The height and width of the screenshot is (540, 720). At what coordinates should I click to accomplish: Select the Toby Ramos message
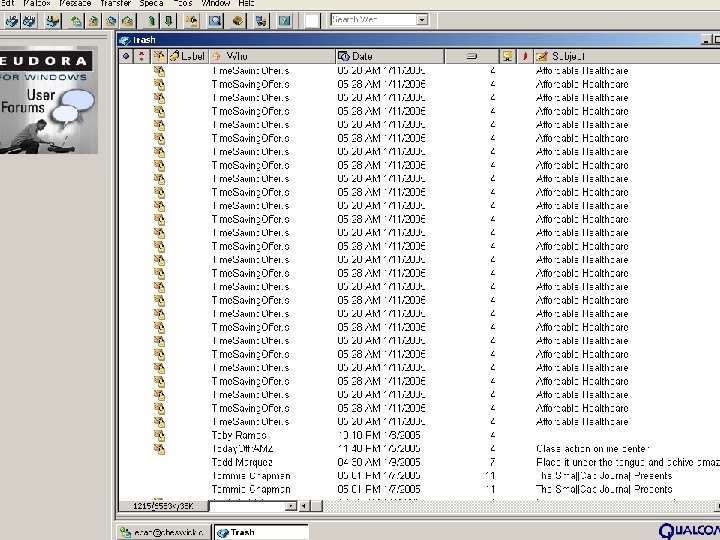(419, 435)
